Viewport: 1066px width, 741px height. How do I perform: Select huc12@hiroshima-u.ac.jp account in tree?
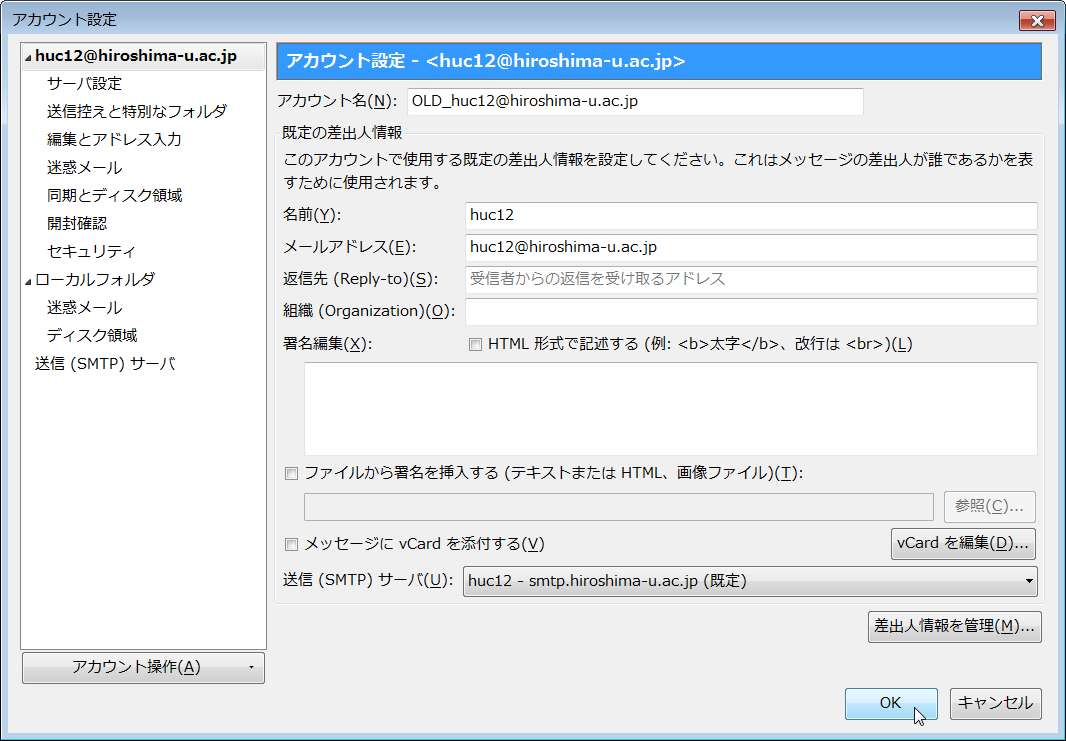point(136,56)
